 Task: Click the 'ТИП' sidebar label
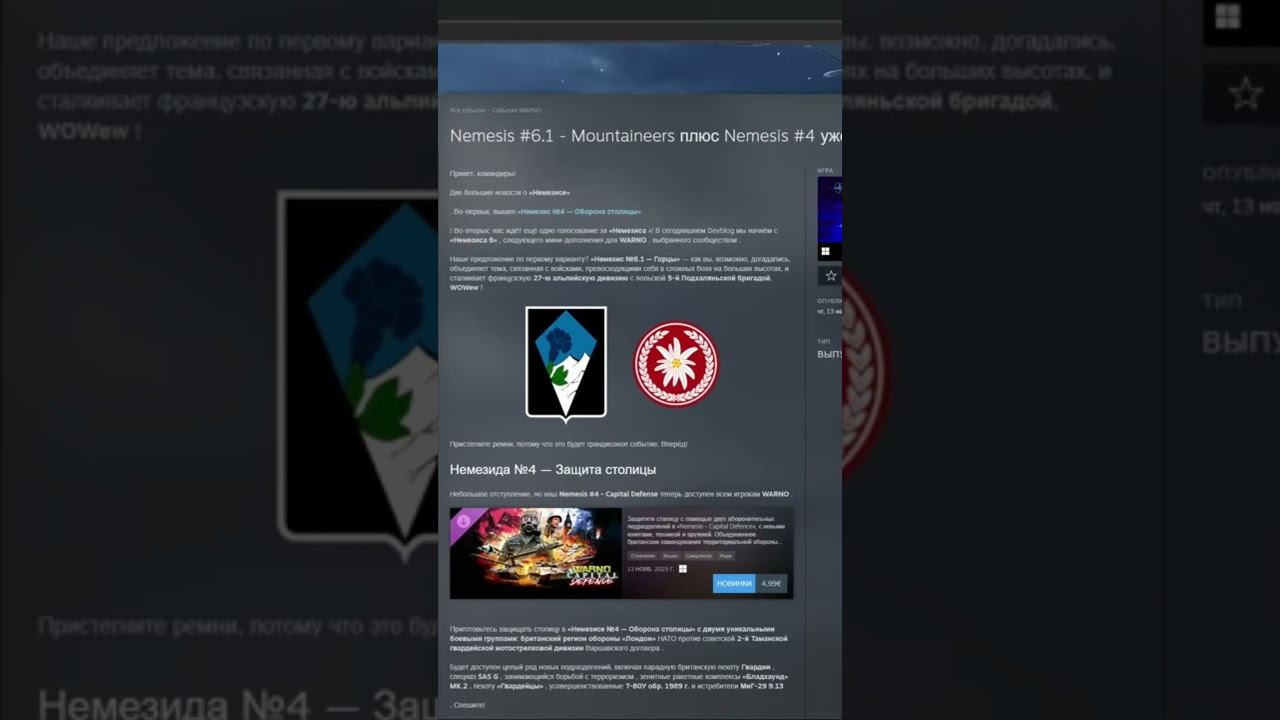click(x=823, y=341)
